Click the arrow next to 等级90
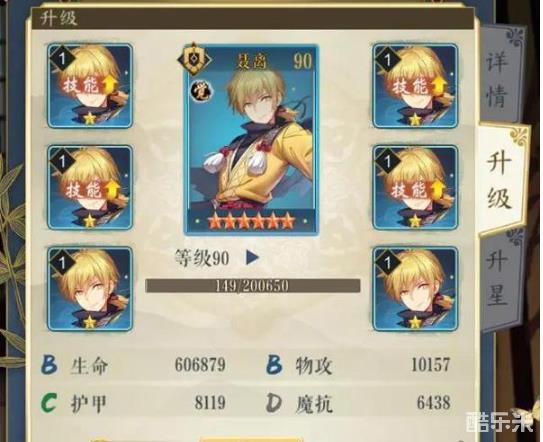The image size is (543, 442). point(252,257)
